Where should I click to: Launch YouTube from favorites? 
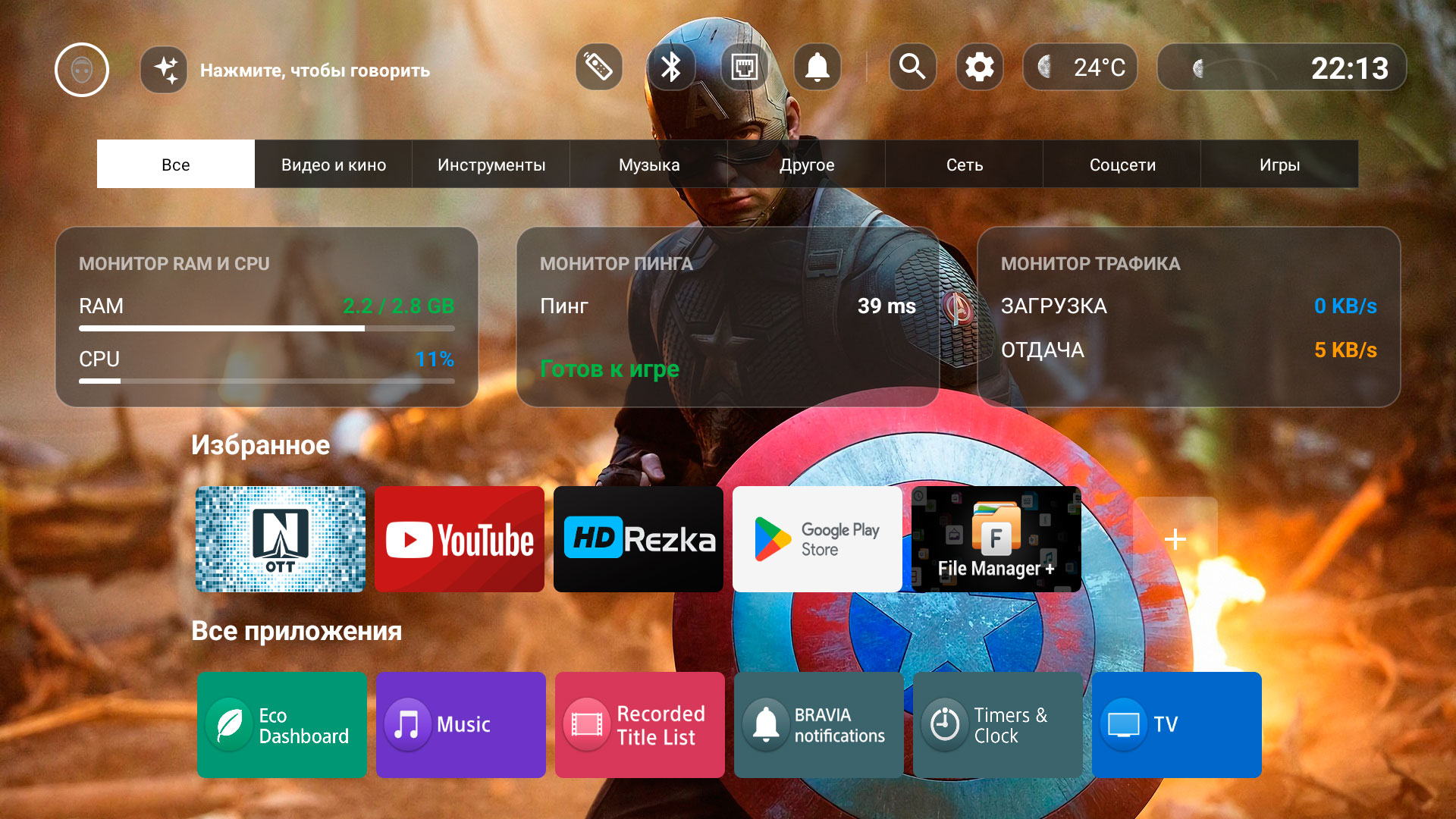pos(460,539)
